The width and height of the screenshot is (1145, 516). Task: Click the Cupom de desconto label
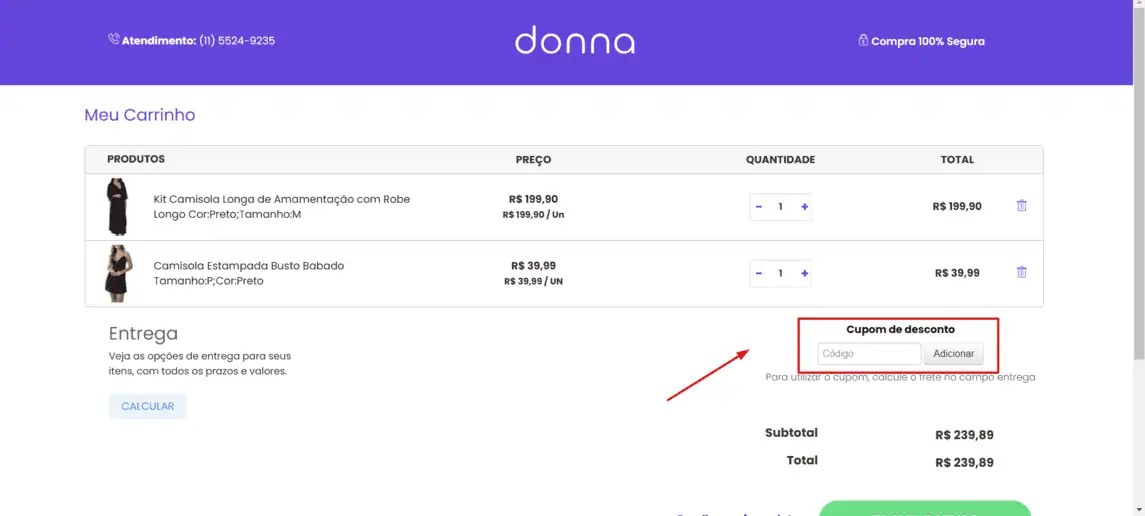(x=900, y=329)
